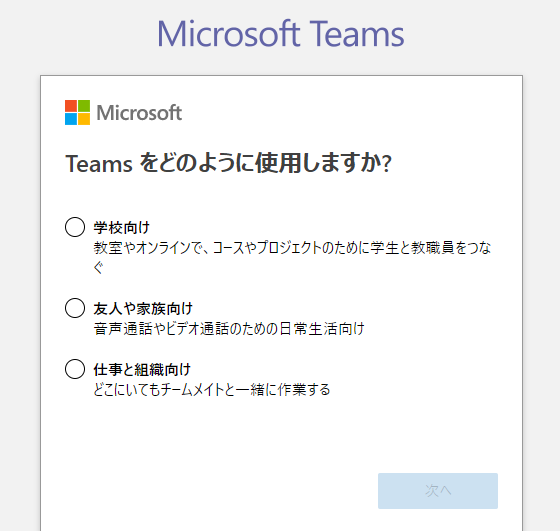Select the 仕事と組織向け radio button
Viewport: 560px width, 531px height.
click(x=75, y=369)
